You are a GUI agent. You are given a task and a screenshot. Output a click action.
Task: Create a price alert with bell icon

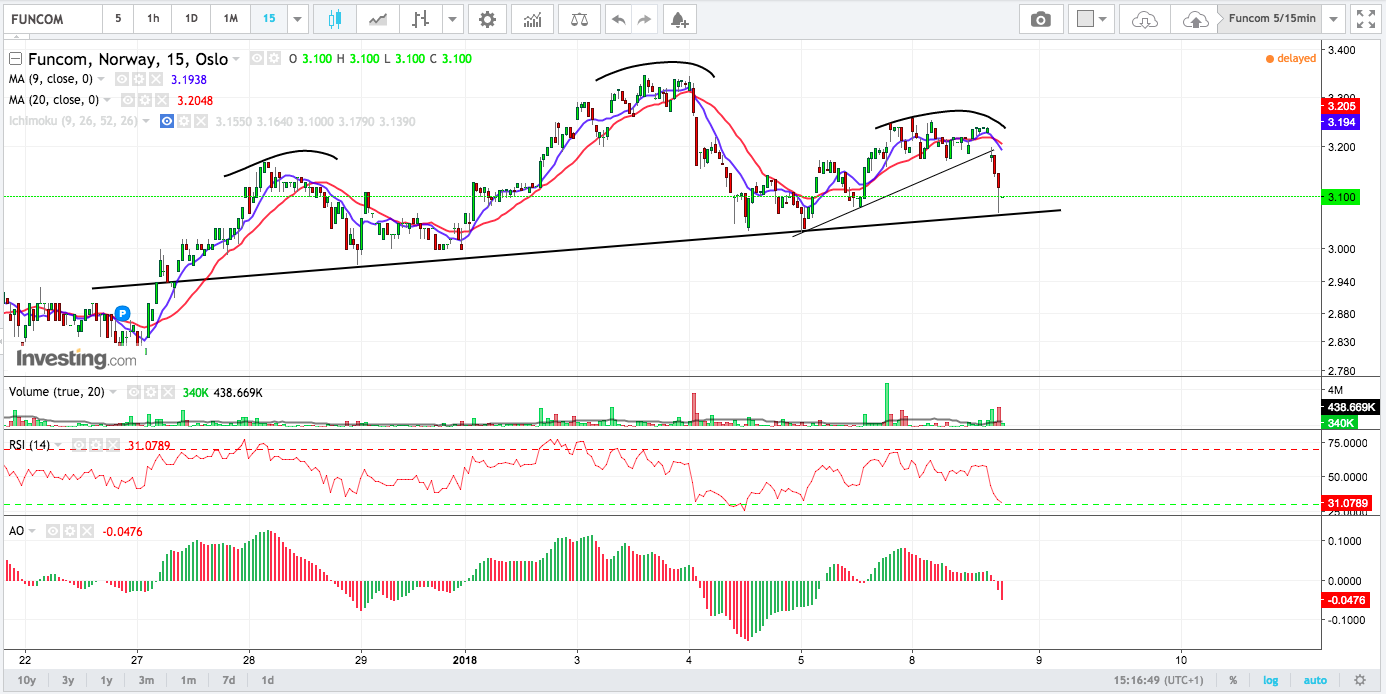[x=679, y=19]
